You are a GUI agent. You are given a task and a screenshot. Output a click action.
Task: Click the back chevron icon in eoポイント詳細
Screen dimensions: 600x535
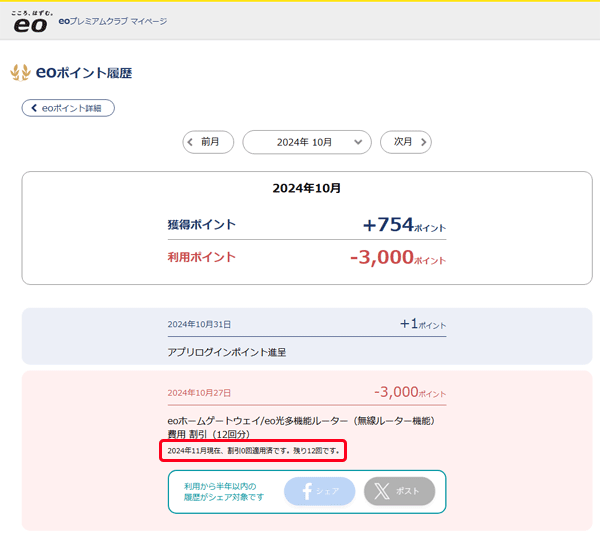coord(33,108)
